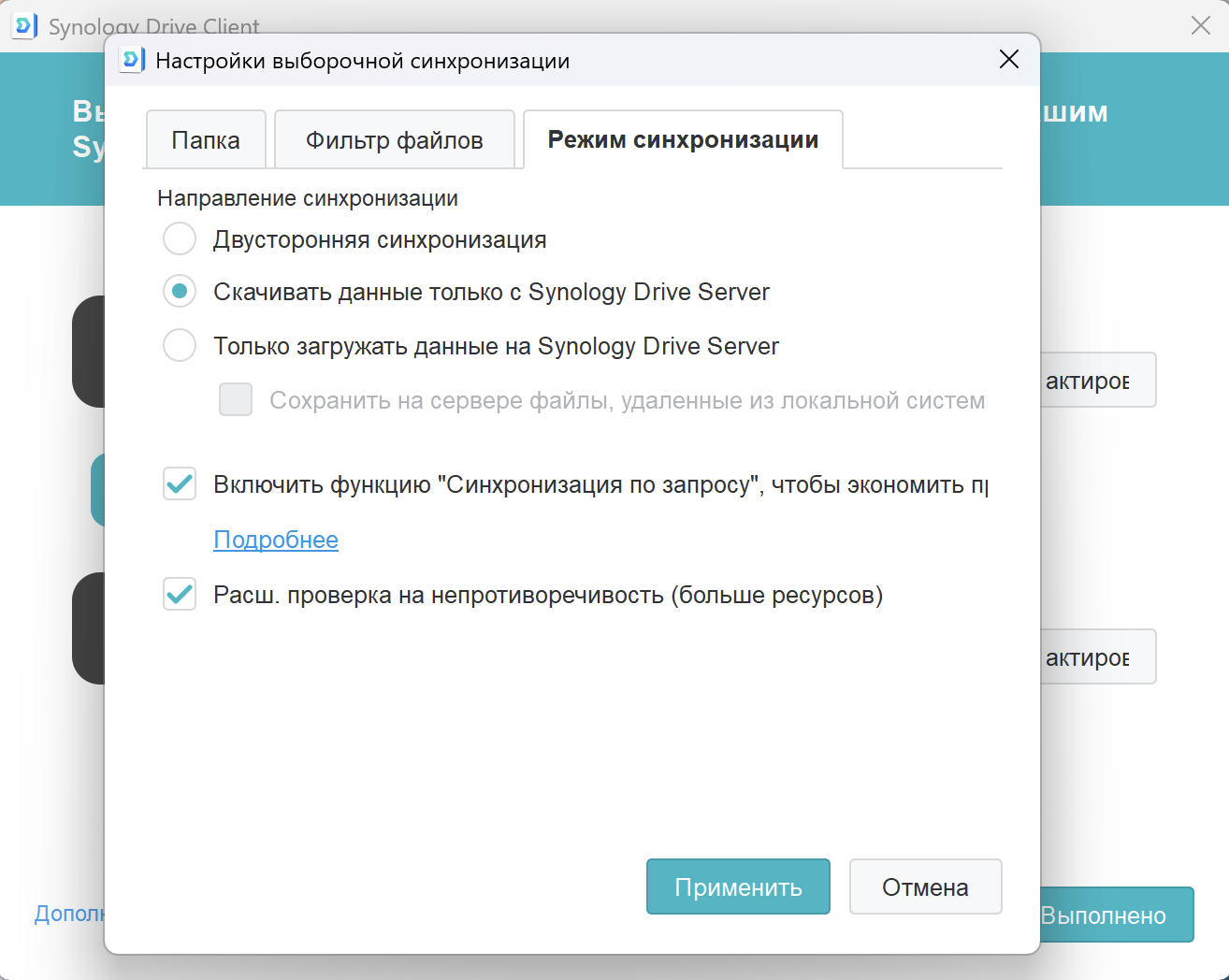This screenshot has width=1229, height=980.
Task: Select the Режим синхронизации tab
Action: (683, 140)
